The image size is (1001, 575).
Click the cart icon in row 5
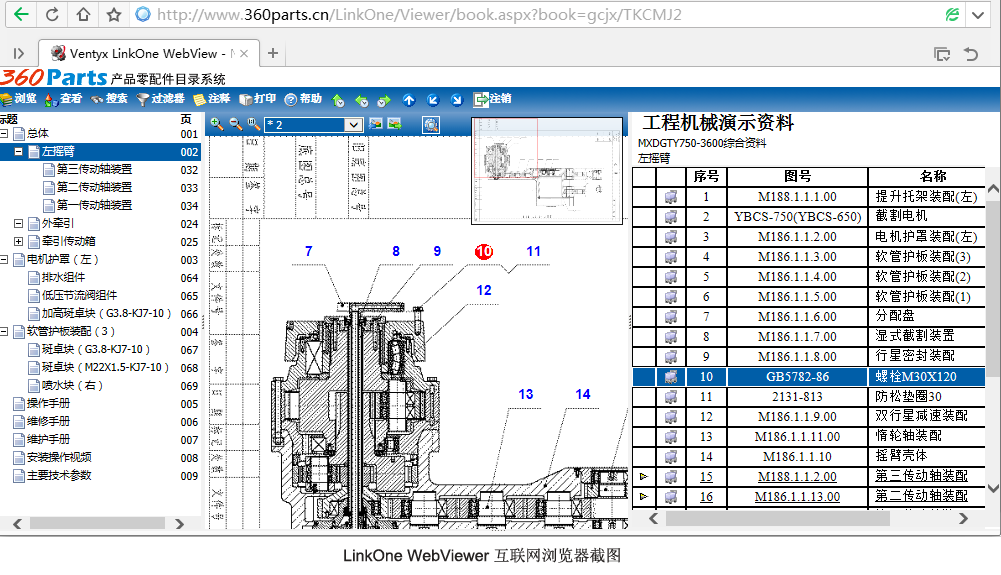pyautogui.click(x=670, y=277)
